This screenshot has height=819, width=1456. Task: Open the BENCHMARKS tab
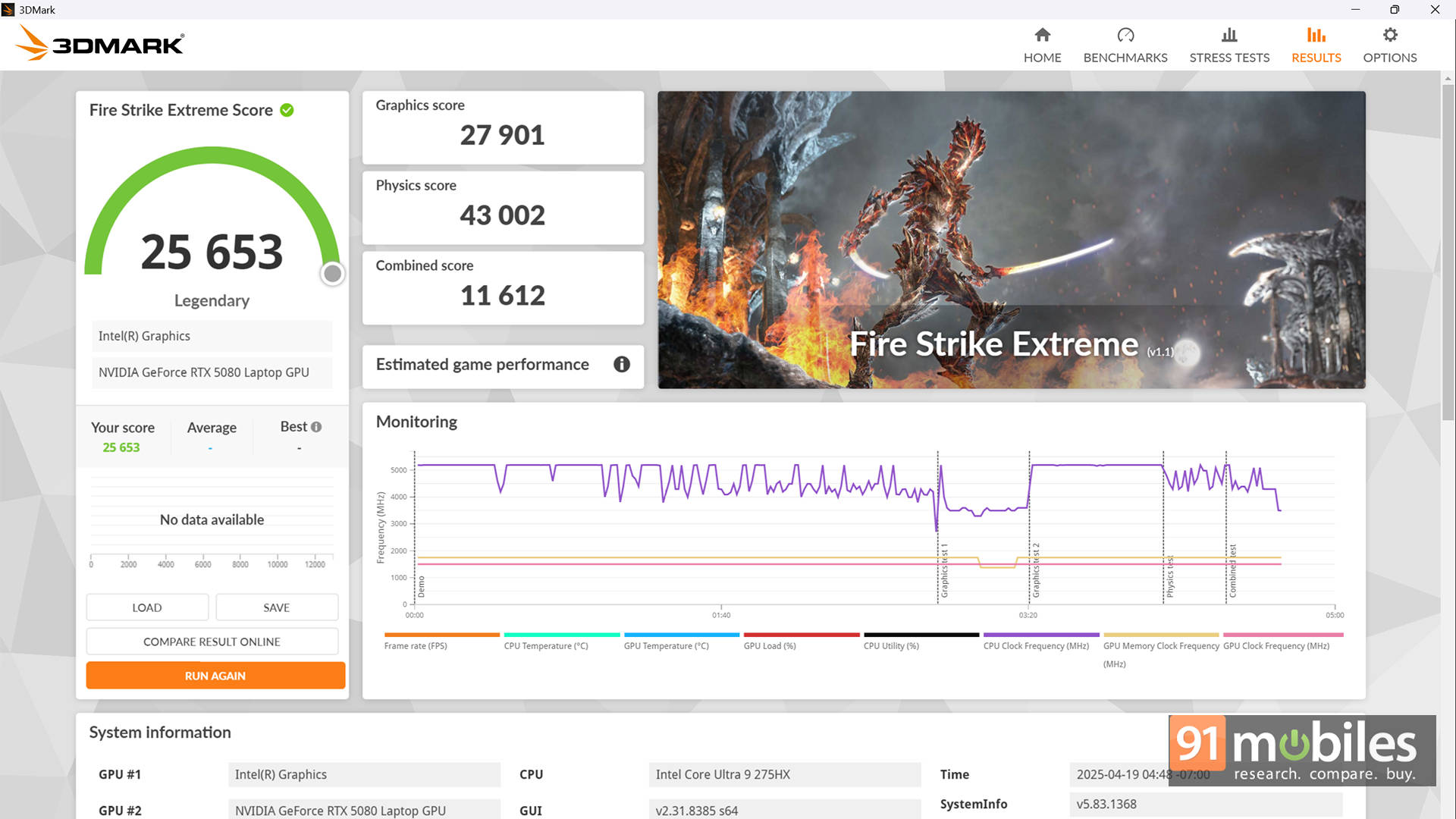pos(1125,45)
